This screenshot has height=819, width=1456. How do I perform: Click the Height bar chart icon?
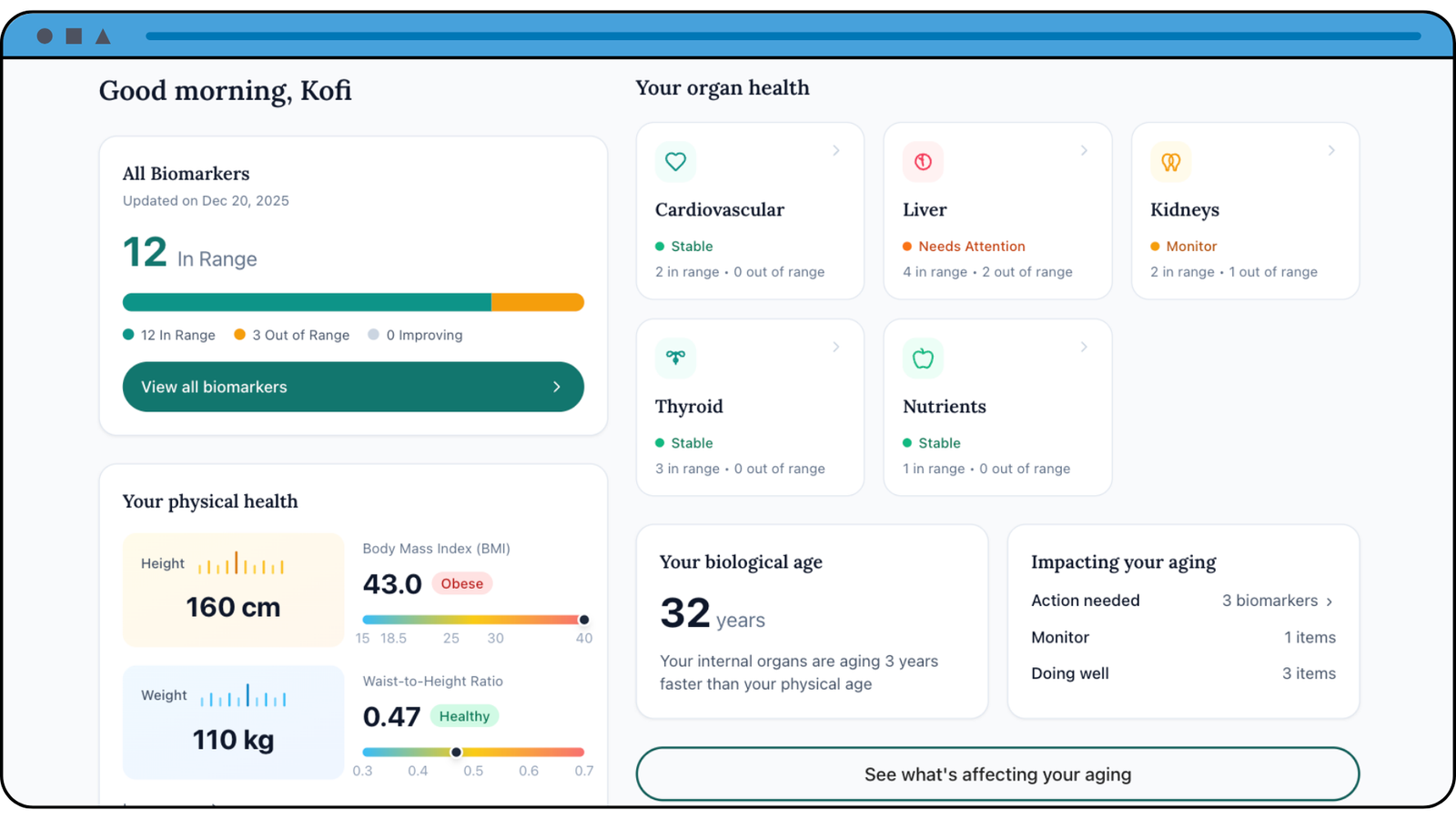pyautogui.click(x=240, y=564)
